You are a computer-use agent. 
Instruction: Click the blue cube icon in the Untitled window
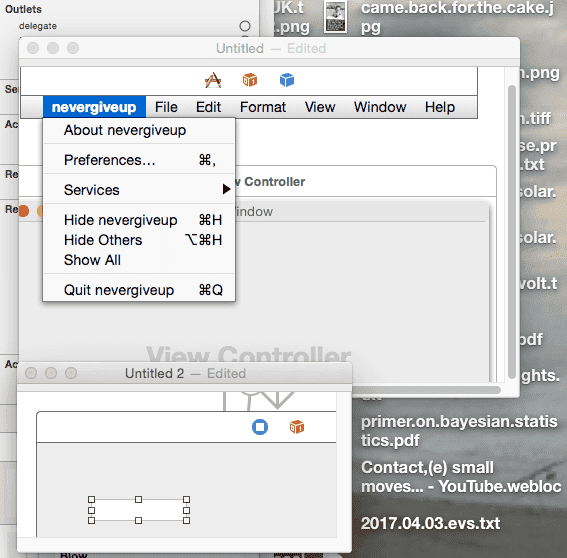click(287, 80)
